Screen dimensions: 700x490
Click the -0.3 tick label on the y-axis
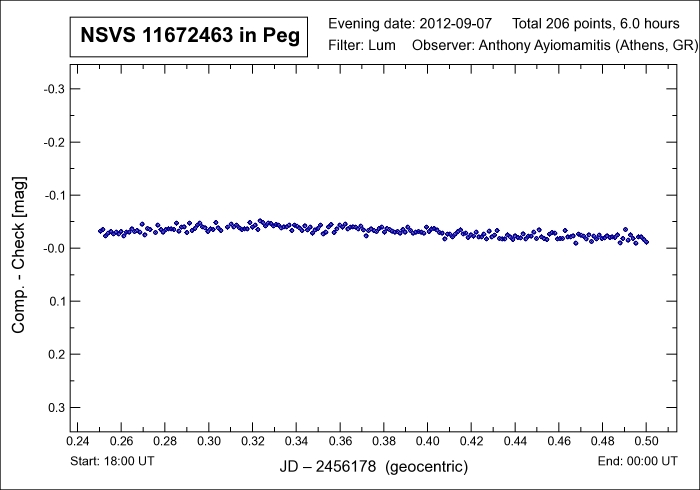55,89
